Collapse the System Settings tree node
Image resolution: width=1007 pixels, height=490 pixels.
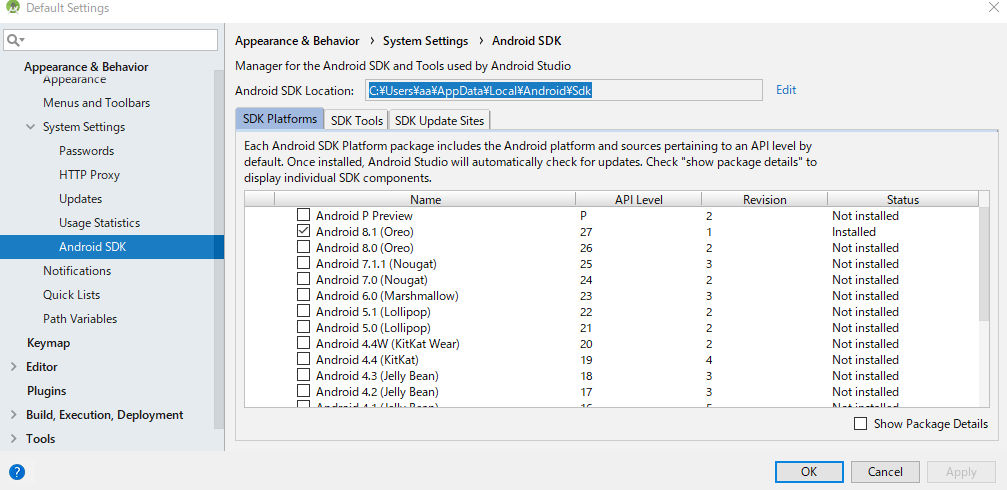pyautogui.click(x=30, y=127)
